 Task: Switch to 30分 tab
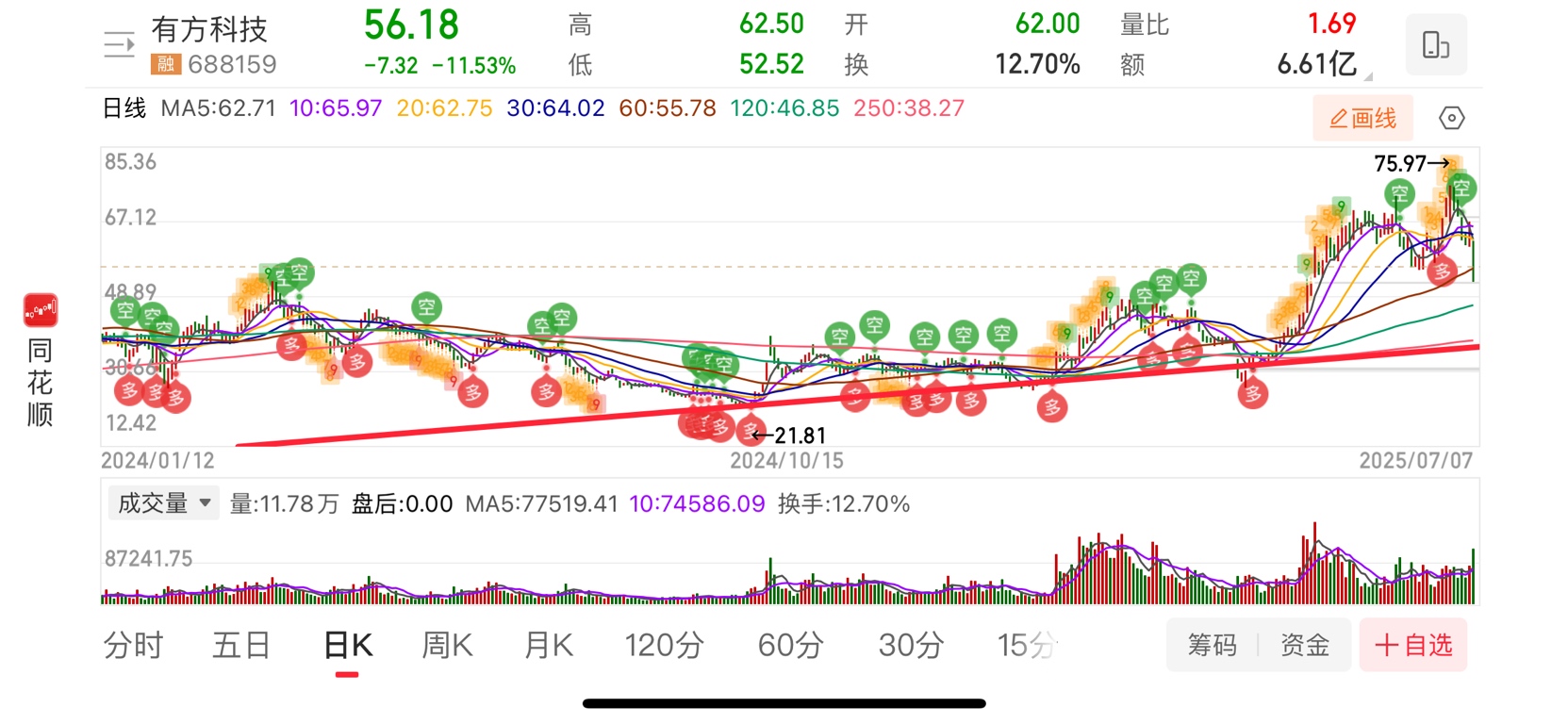(x=911, y=646)
